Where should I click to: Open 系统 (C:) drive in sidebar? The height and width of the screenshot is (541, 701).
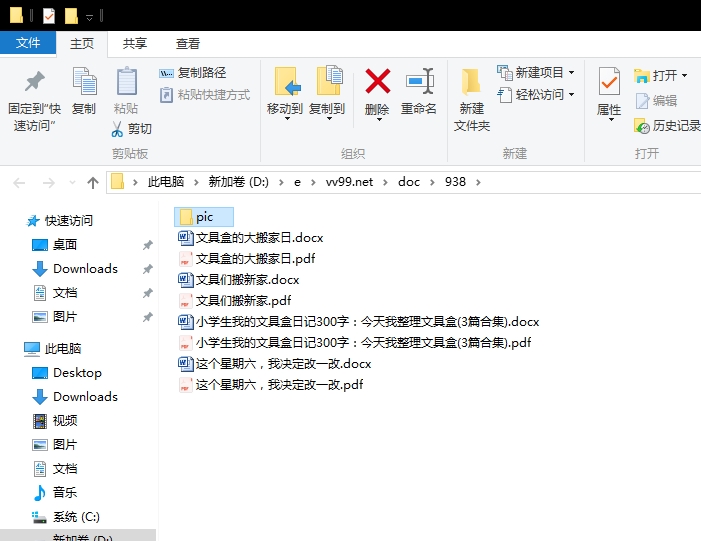point(66,517)
